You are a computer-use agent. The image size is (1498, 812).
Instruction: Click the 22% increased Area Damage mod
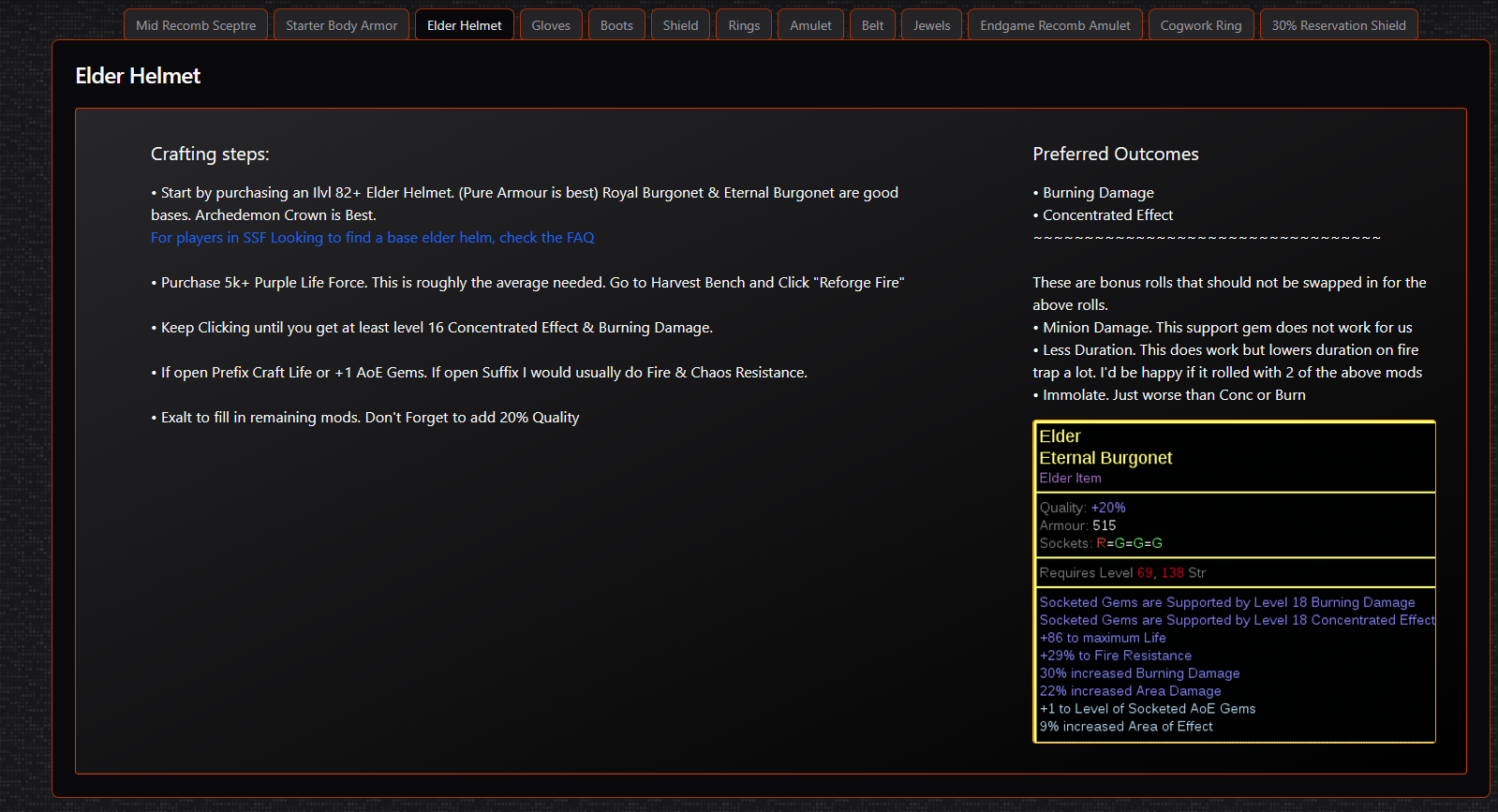coord(1130,691)
